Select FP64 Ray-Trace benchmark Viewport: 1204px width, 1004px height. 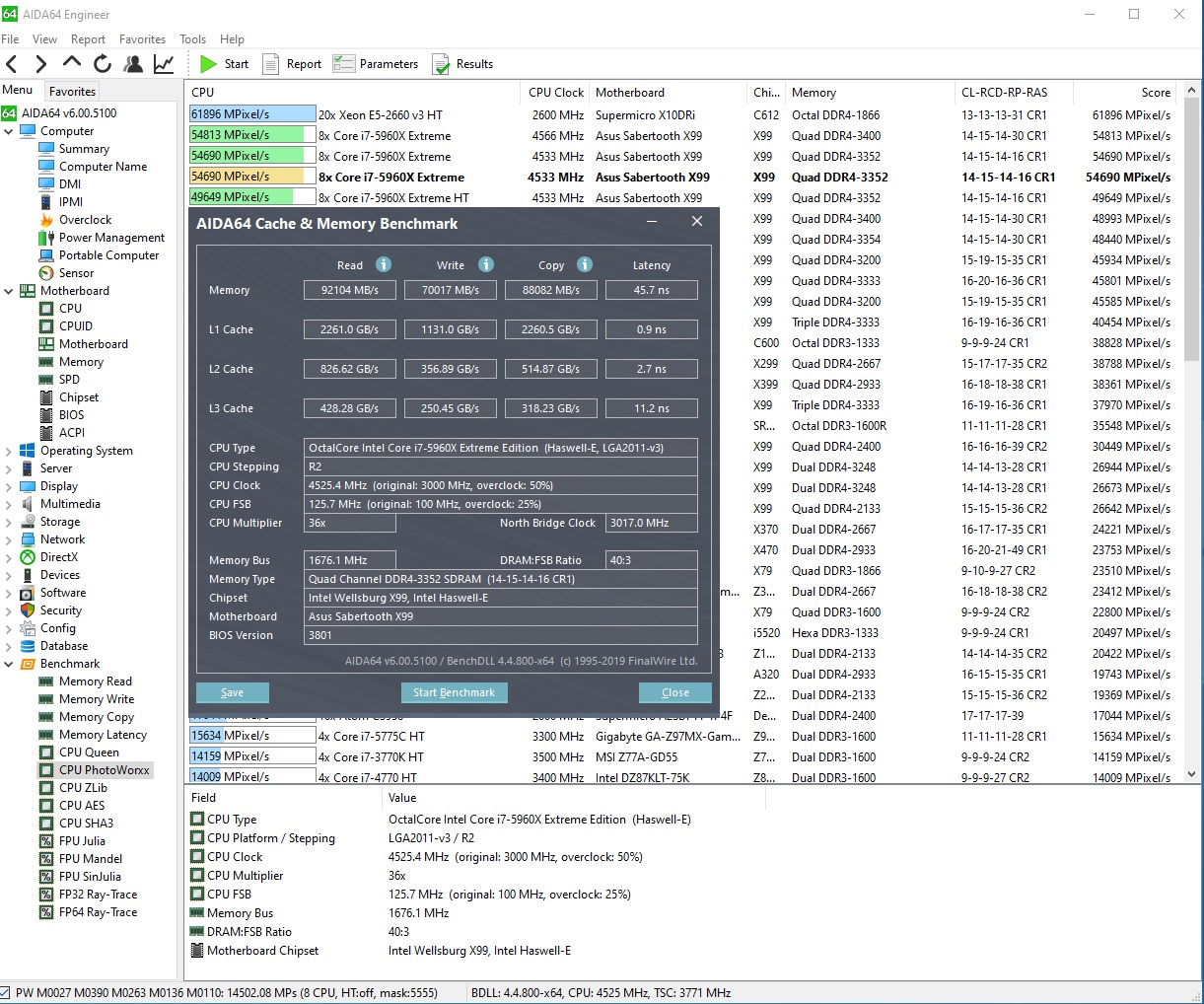[98, 912]
